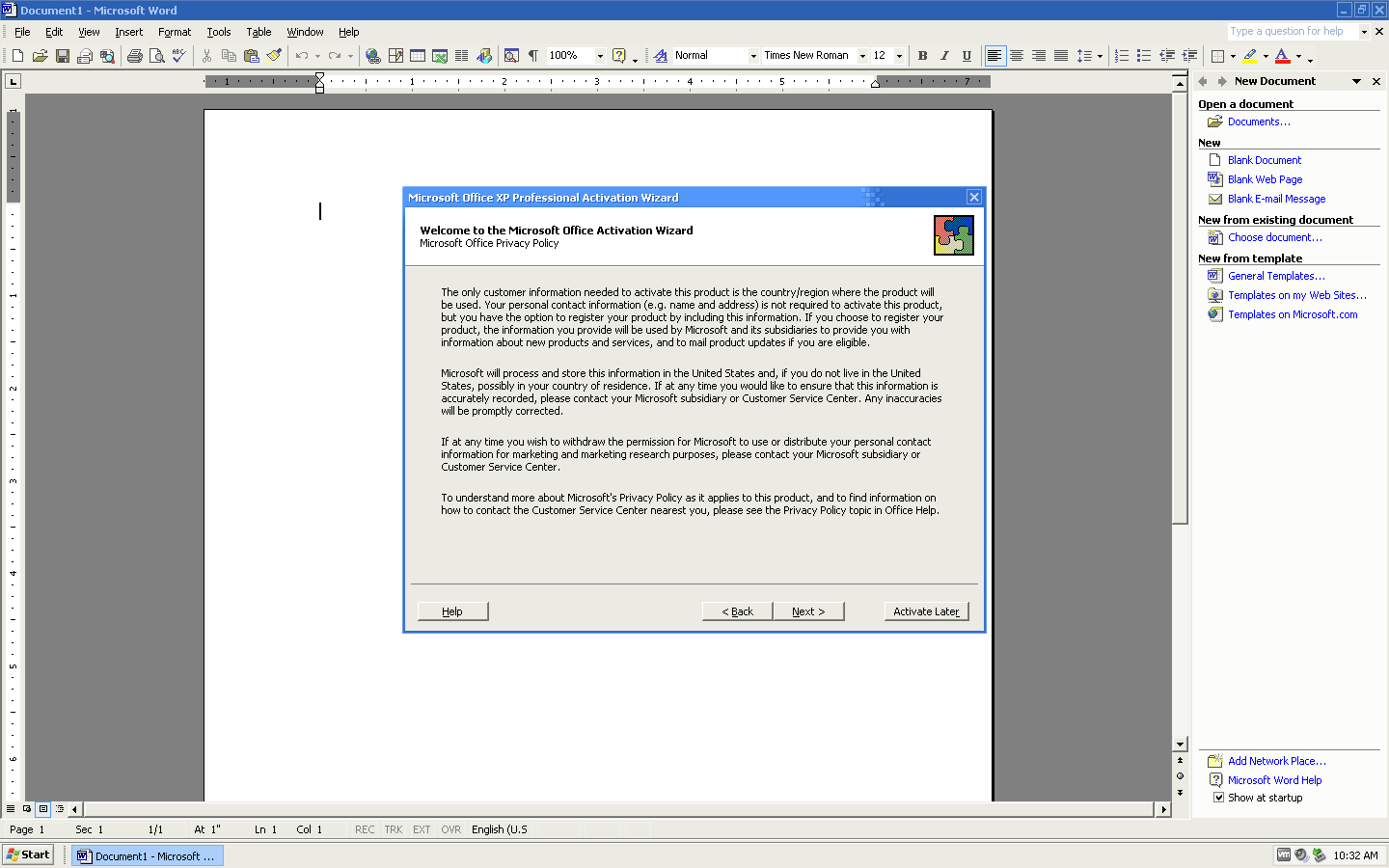Open the Times New Roman font dropdown
The height and width of the screenshot is (868, 1389).
tap(862, 56)
